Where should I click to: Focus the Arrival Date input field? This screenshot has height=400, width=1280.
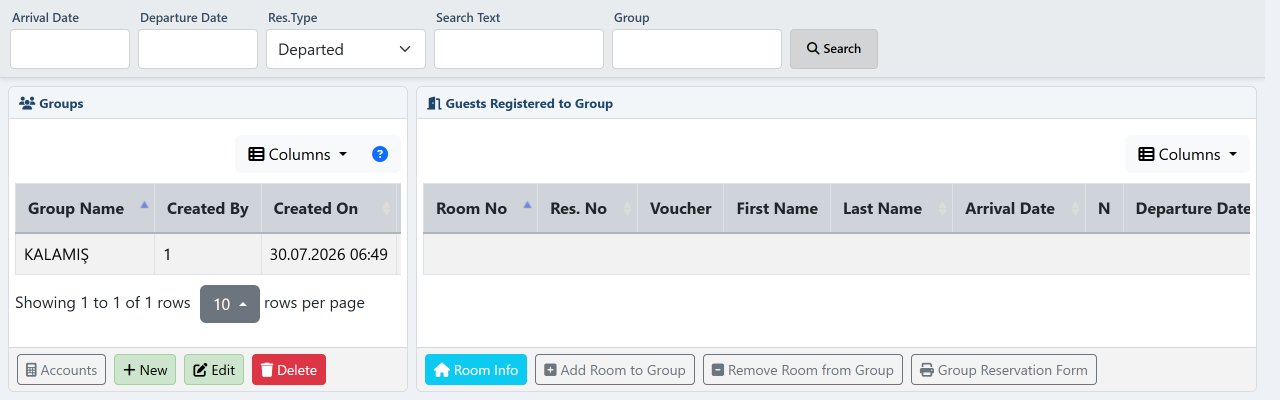coord(70,49)
